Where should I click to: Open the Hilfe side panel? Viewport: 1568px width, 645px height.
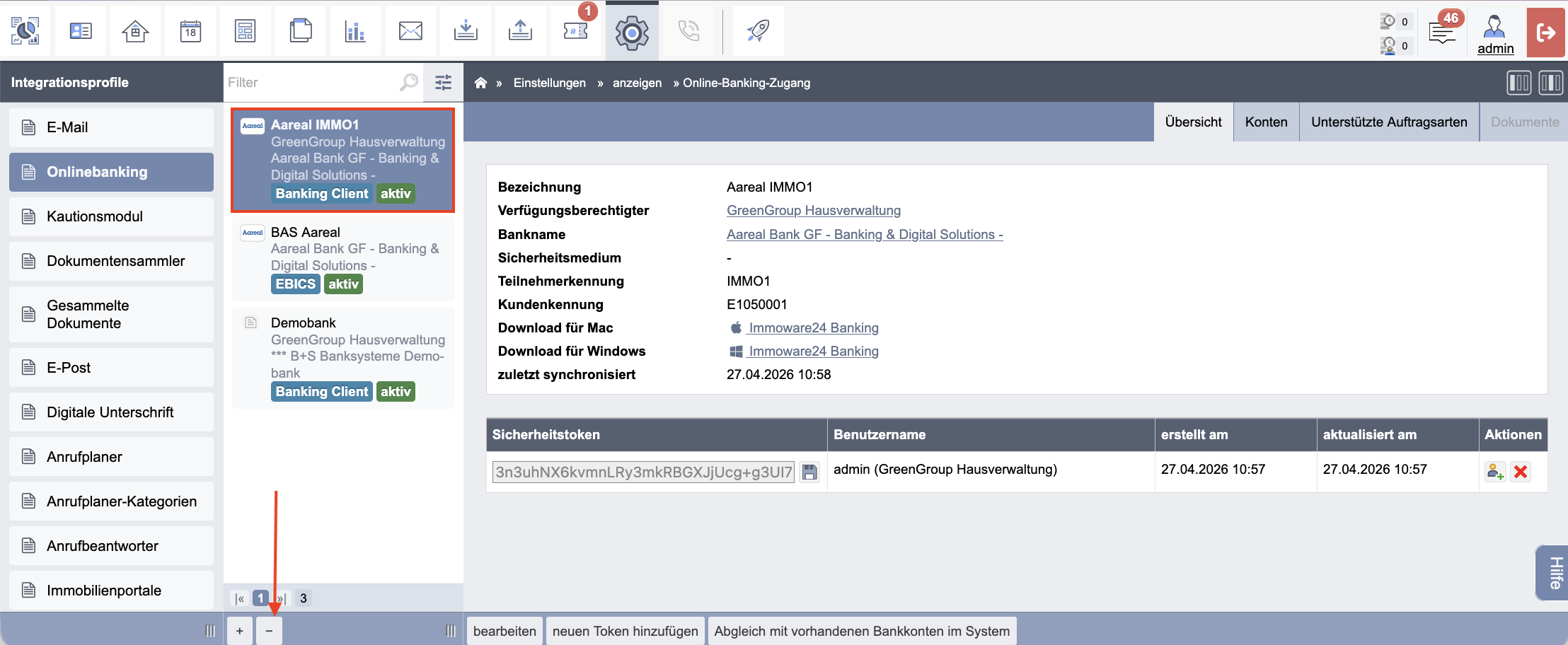1552,573
